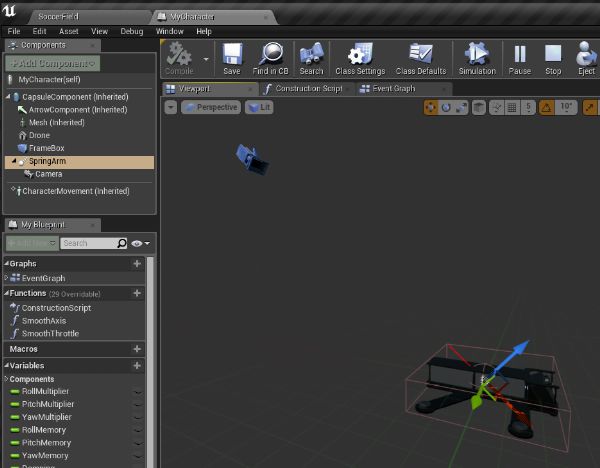Click the My Blueprint search field
Viewport: 600px width, 468px height.
pos(88,243)
